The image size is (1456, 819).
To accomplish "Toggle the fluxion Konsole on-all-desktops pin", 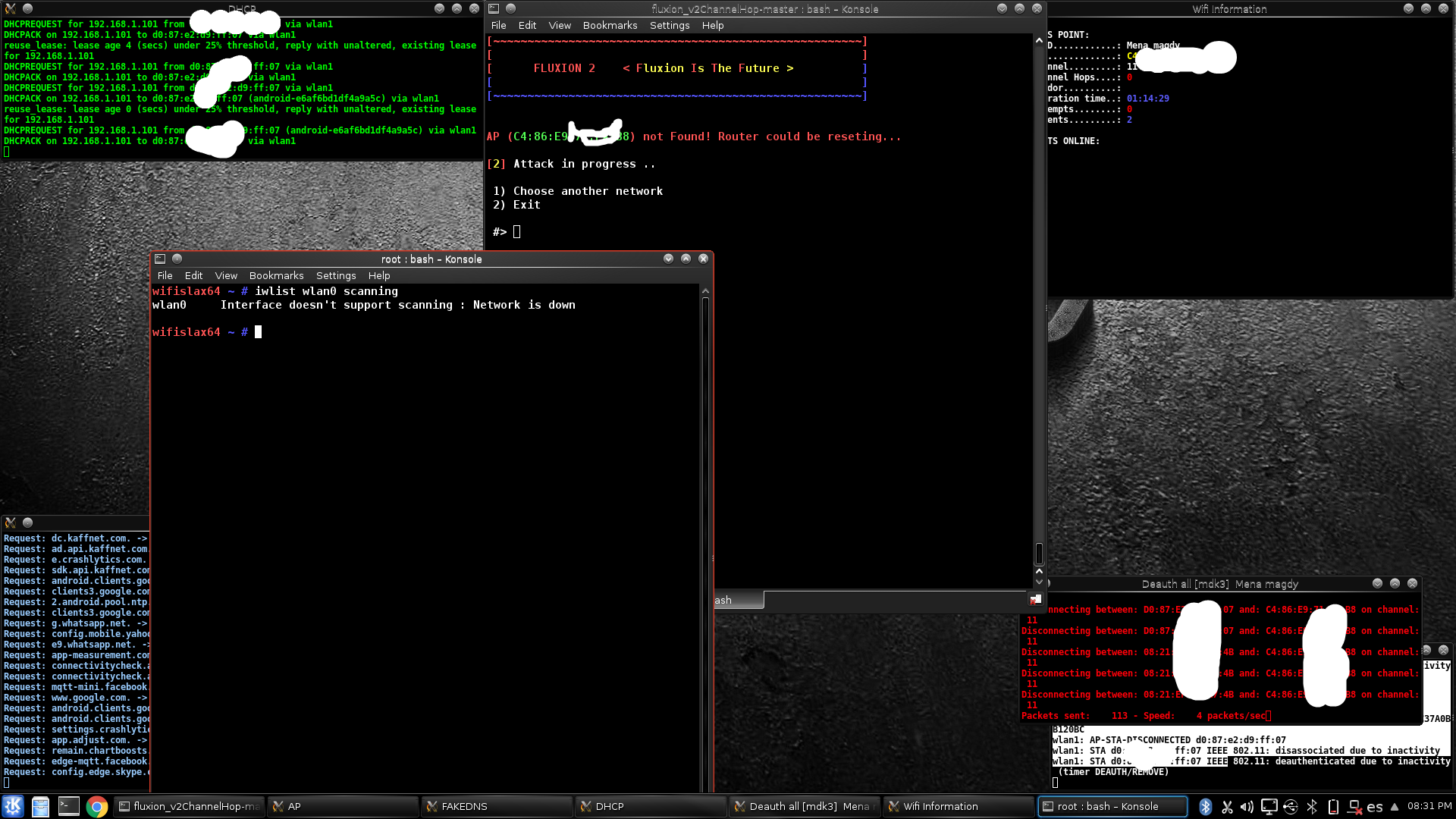I will pyautogui.click(x=510, y=8).
